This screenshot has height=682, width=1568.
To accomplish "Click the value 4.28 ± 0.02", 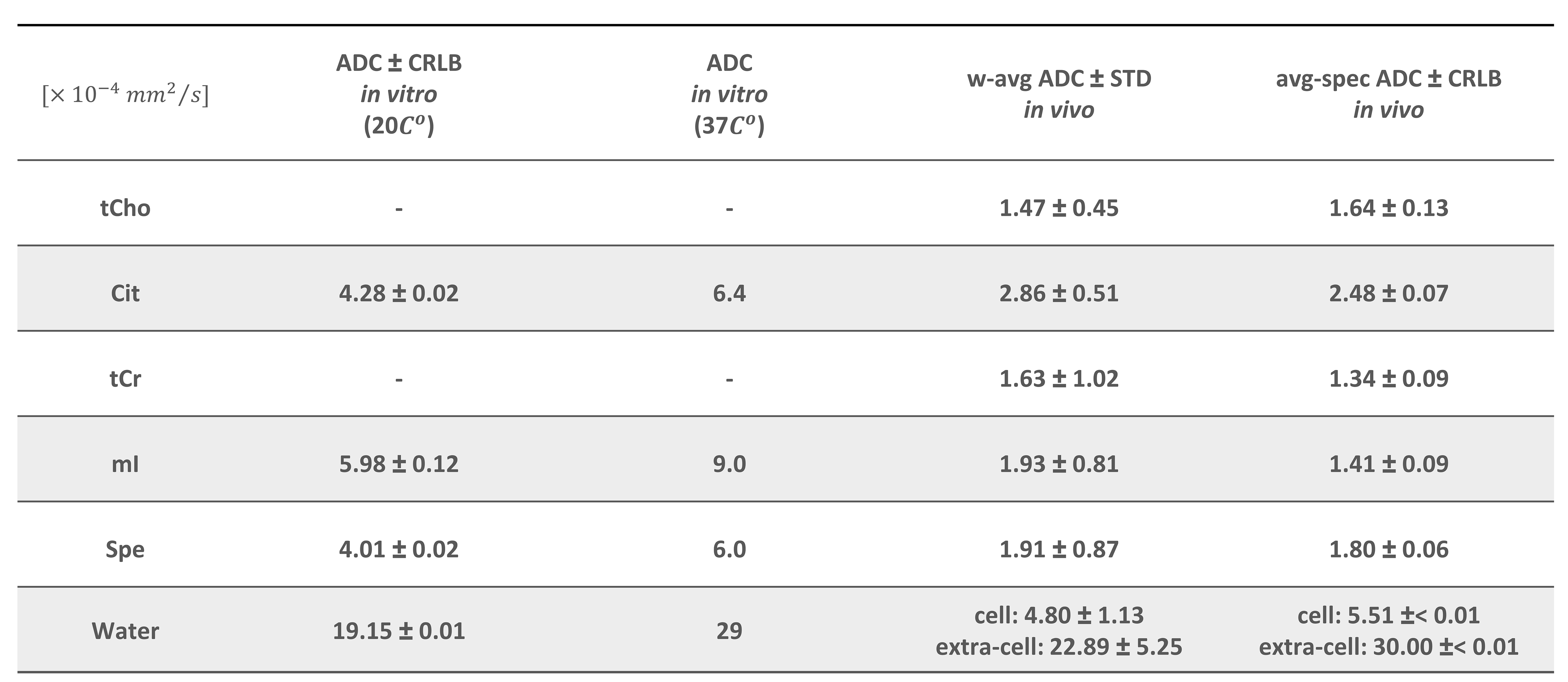I will (x=399, y=293).
